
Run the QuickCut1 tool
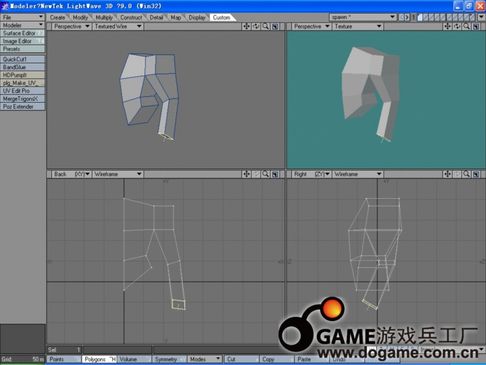[x=23, y=59]
